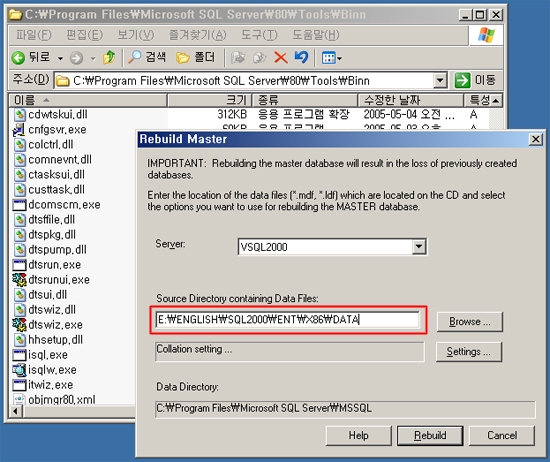550x462 pixels.
Task: Open the 즐겨찾기(A) menu
Action: pos(197,35)
